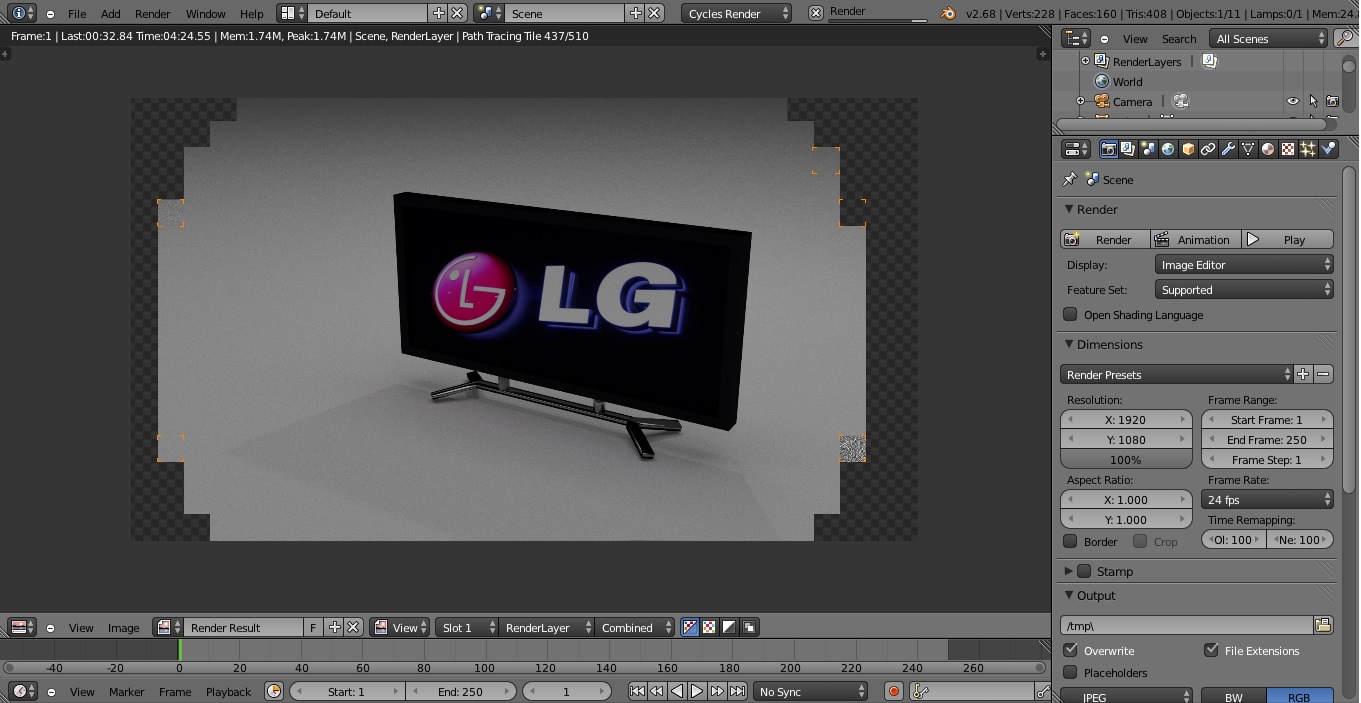Open the Object properties tab
Screen dimensions: 1361x703
coord(1188,149)
